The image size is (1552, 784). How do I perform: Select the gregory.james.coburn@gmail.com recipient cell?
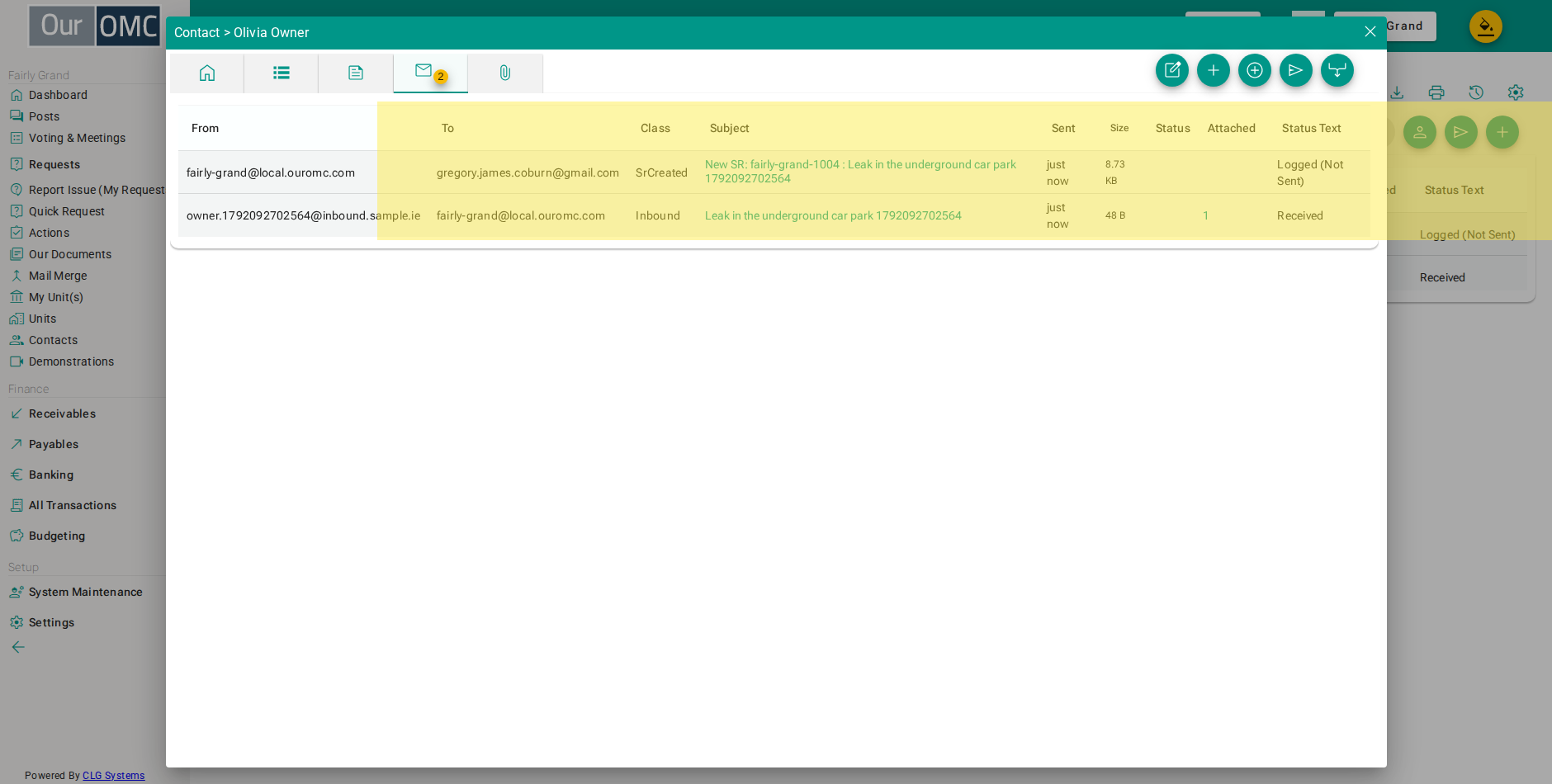coord(528,172)
